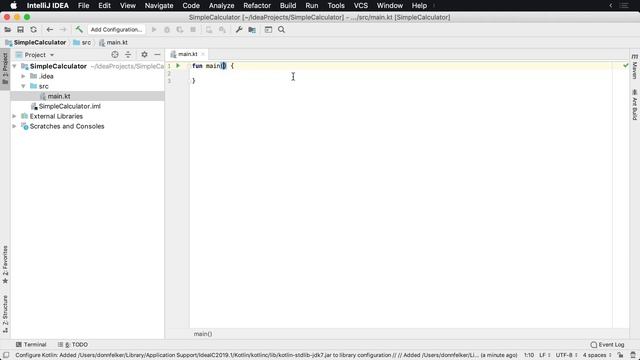Hide the Project panel with minus icon
This screenshot has width=640, height=360.
pos(157,55)
